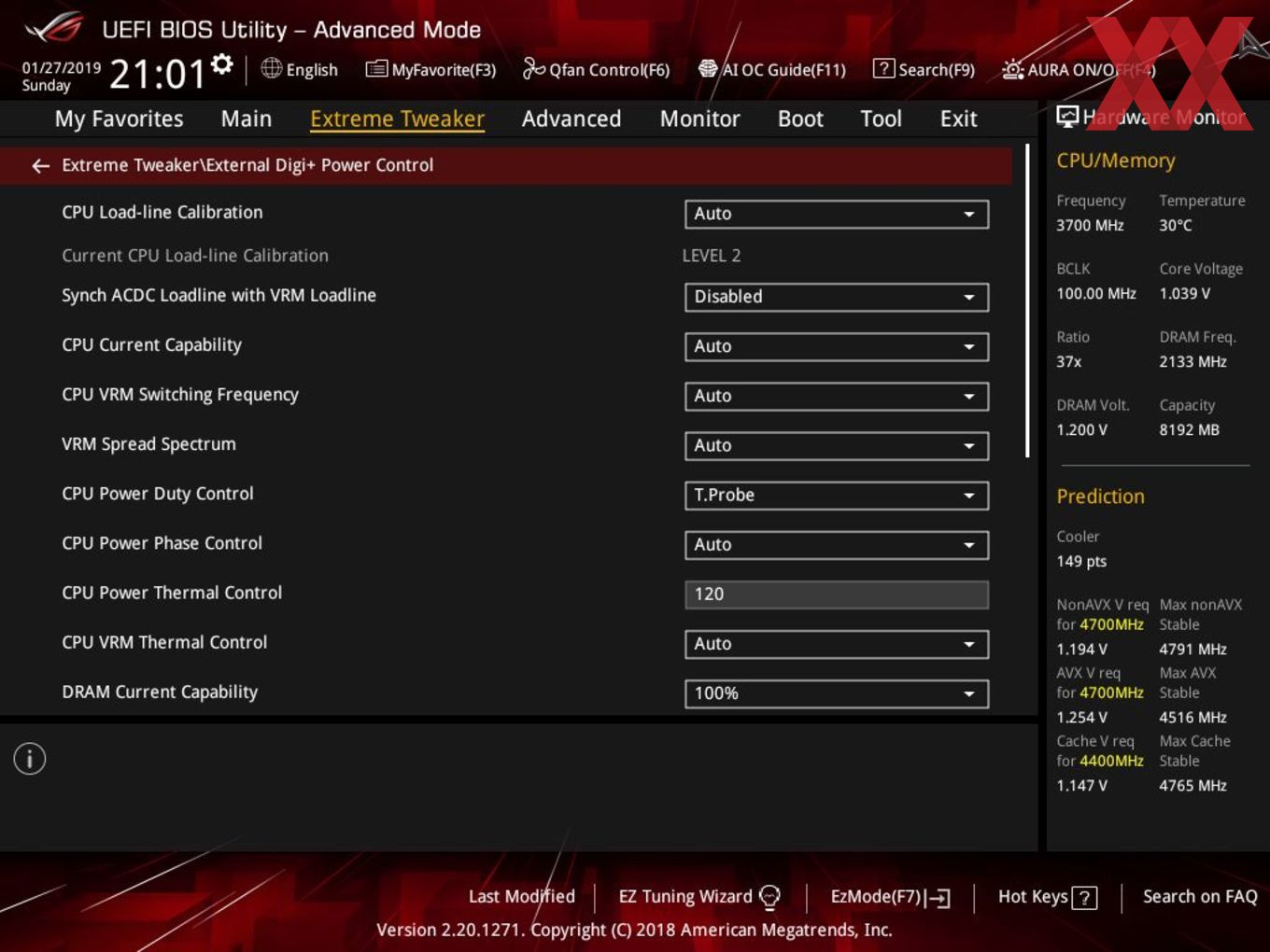Switch to My Favorites tab
Image resolution: width=1270 pixels, height=952 pixels.
(119, 119)
